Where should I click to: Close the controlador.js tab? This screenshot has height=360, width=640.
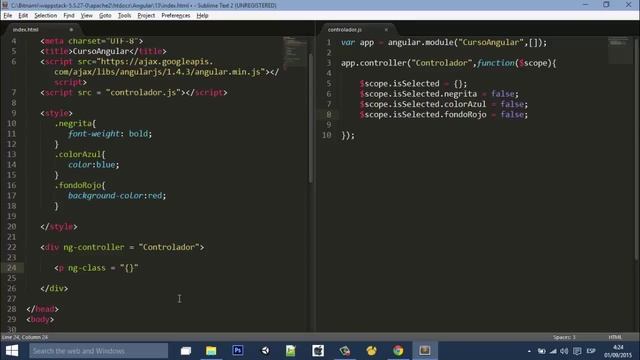coord(386,30)
